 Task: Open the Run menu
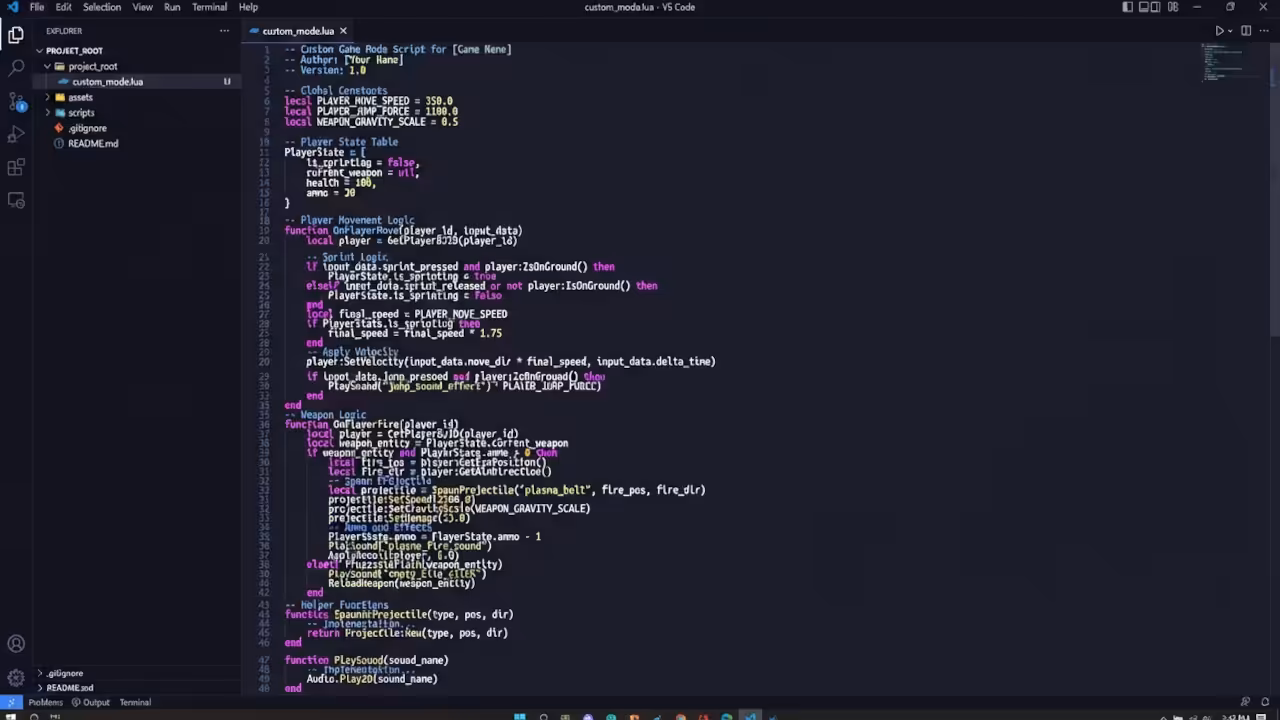(x=172, y=7)
